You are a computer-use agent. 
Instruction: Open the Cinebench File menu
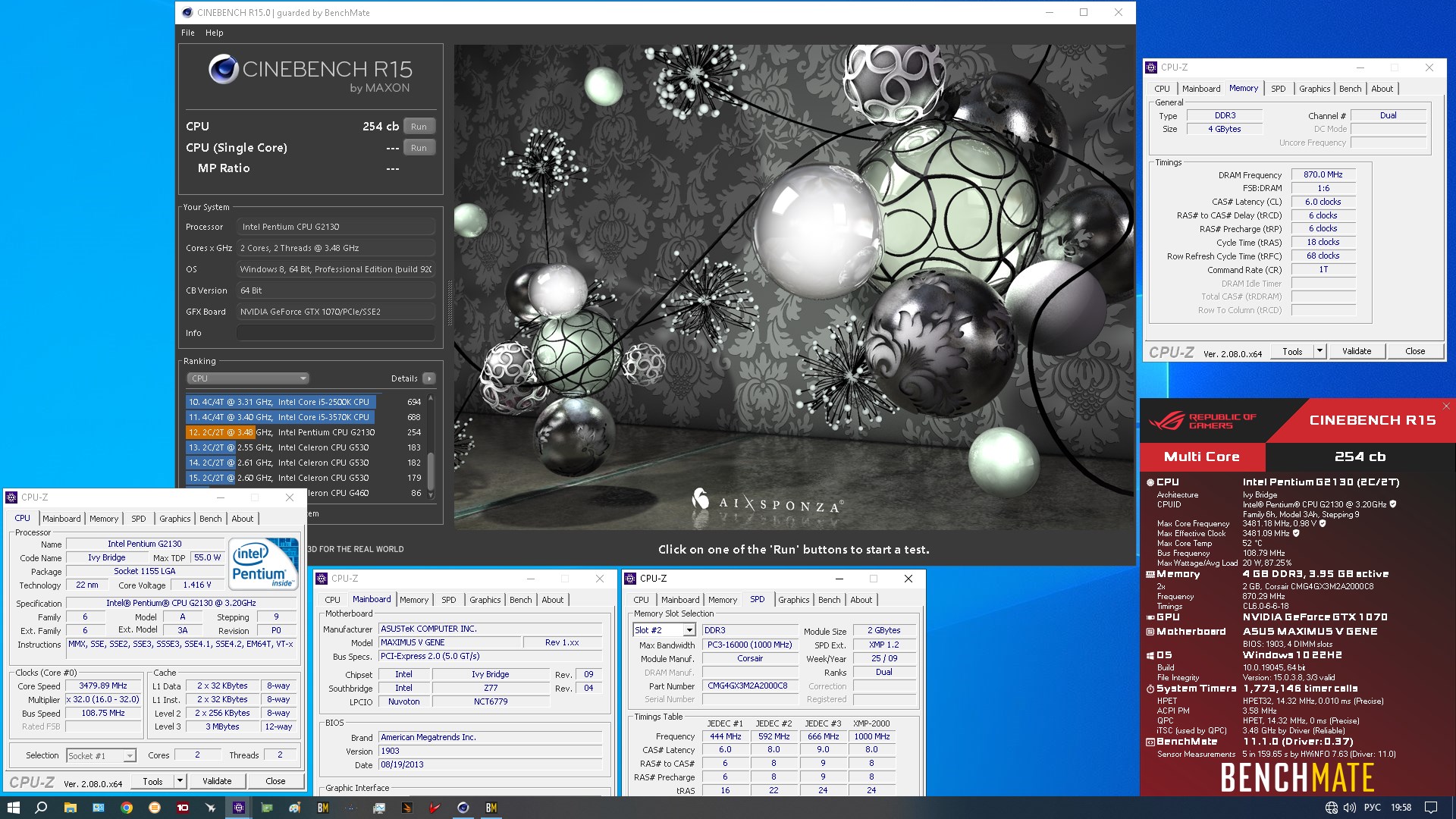pyautogui.click(x=188, y=33)
